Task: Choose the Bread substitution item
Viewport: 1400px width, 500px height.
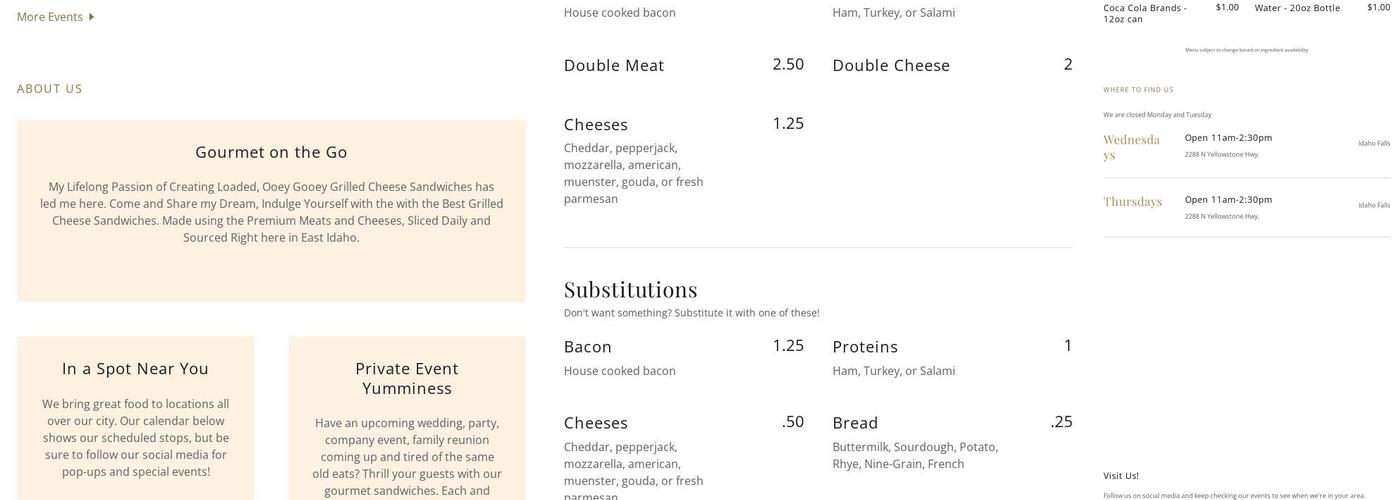Action: 855,423
